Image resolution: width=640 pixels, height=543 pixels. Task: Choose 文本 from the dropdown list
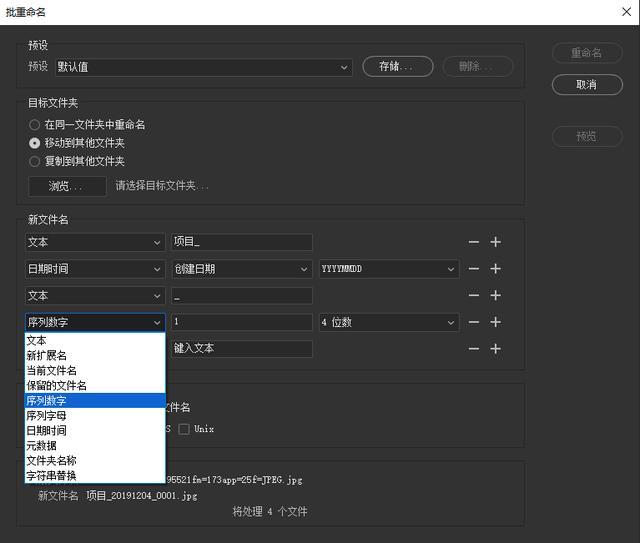tap(95, 340)
